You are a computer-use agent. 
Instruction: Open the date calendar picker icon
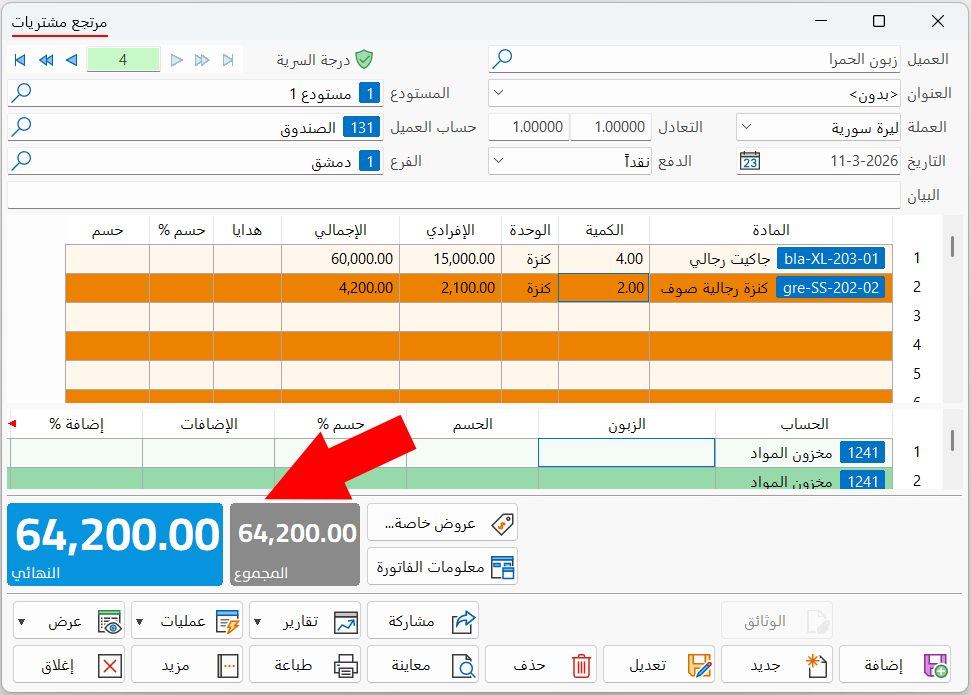[x=750, y=161]
